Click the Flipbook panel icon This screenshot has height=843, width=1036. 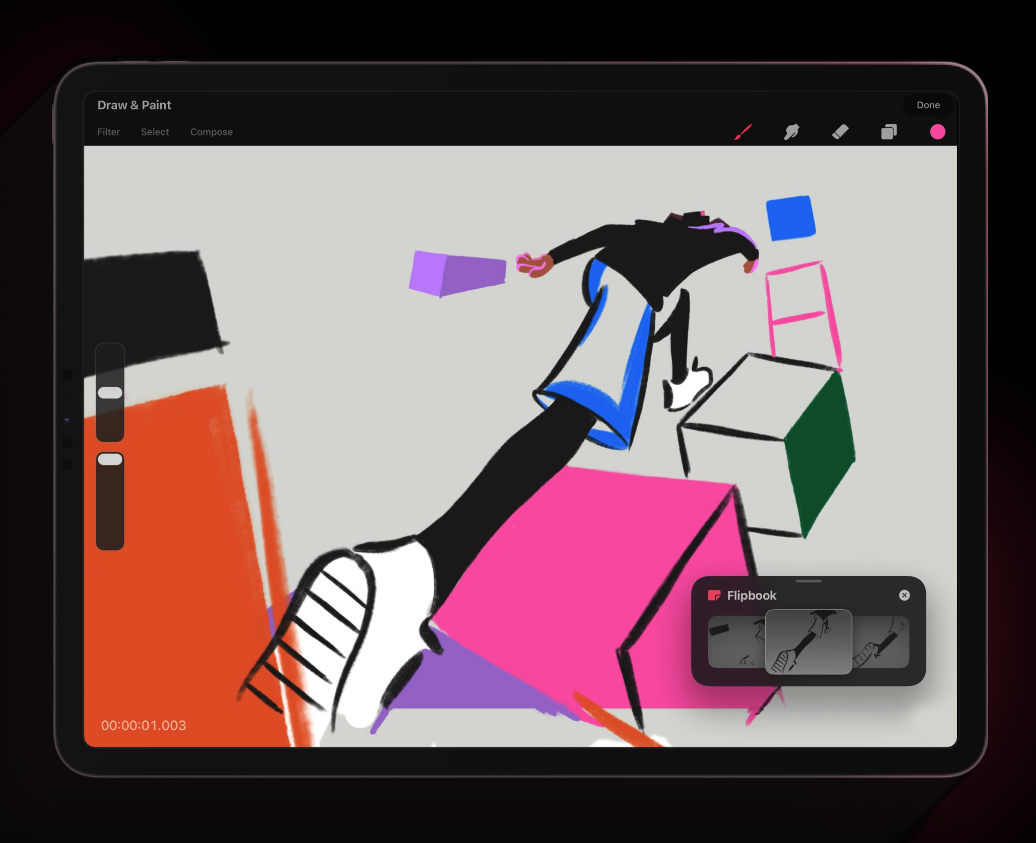(714, 595)
